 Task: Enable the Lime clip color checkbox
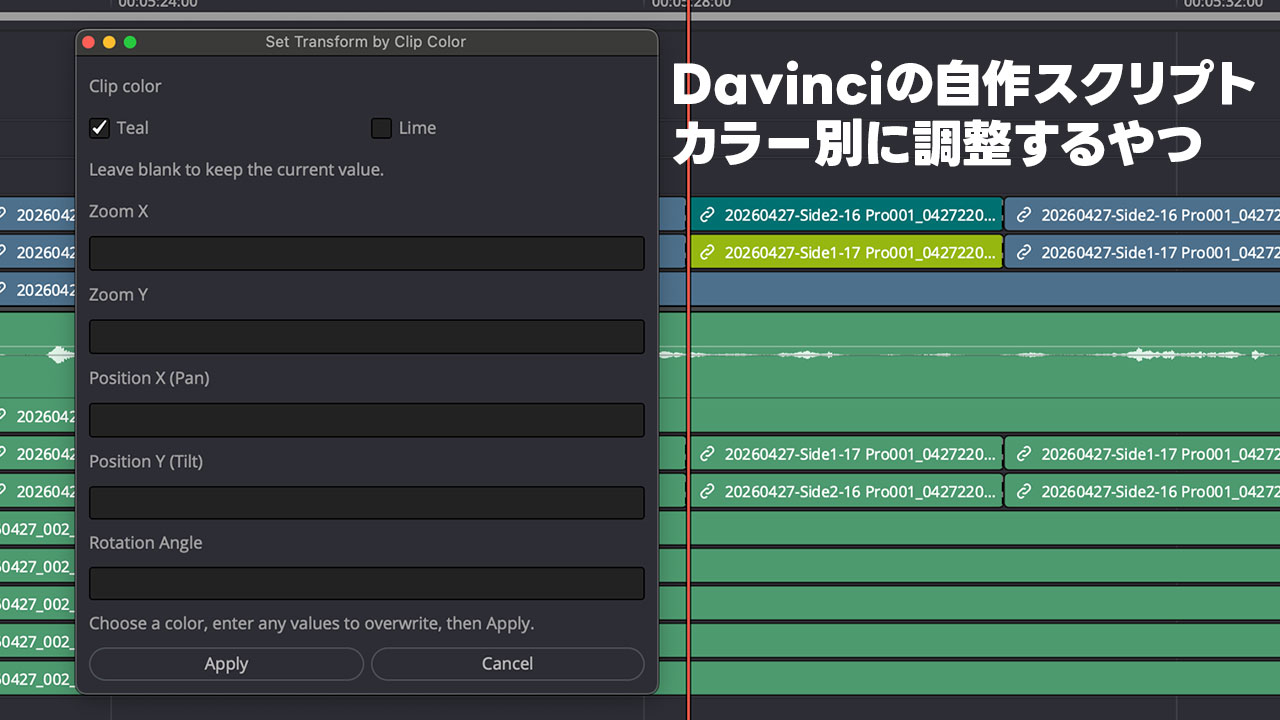(381, 128)
